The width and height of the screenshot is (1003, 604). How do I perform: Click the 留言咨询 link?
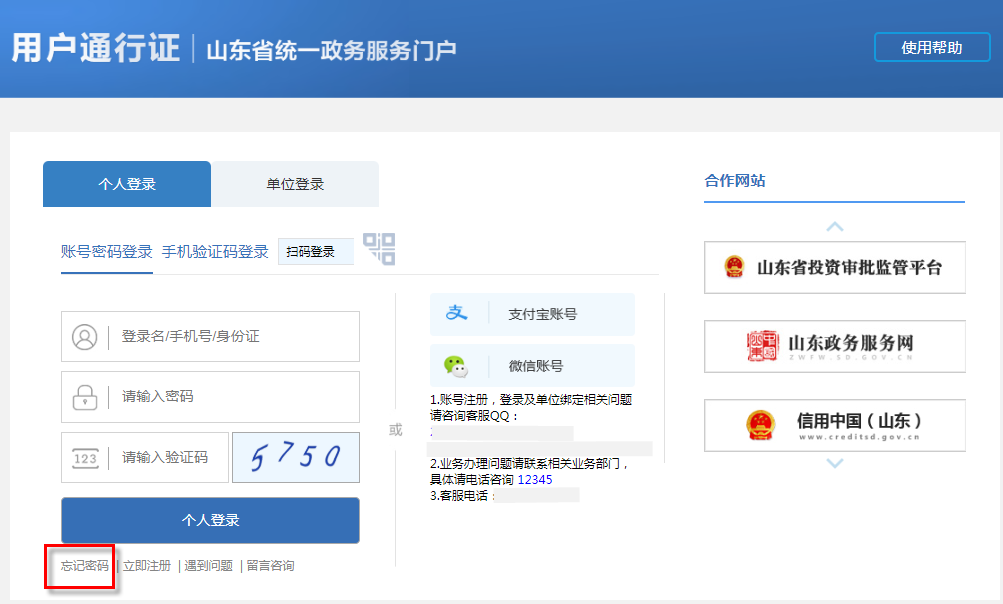pyautogui.click(x=270, y=566)
